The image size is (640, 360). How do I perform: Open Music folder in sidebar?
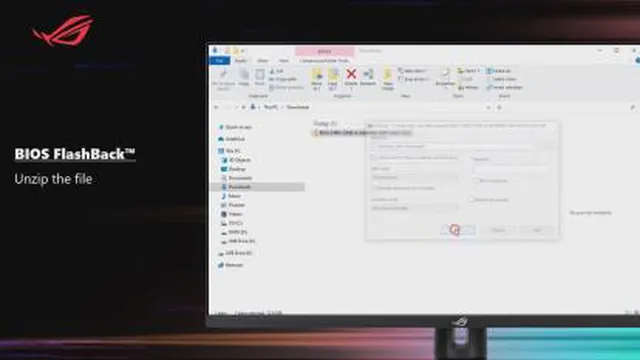(231, 196)
